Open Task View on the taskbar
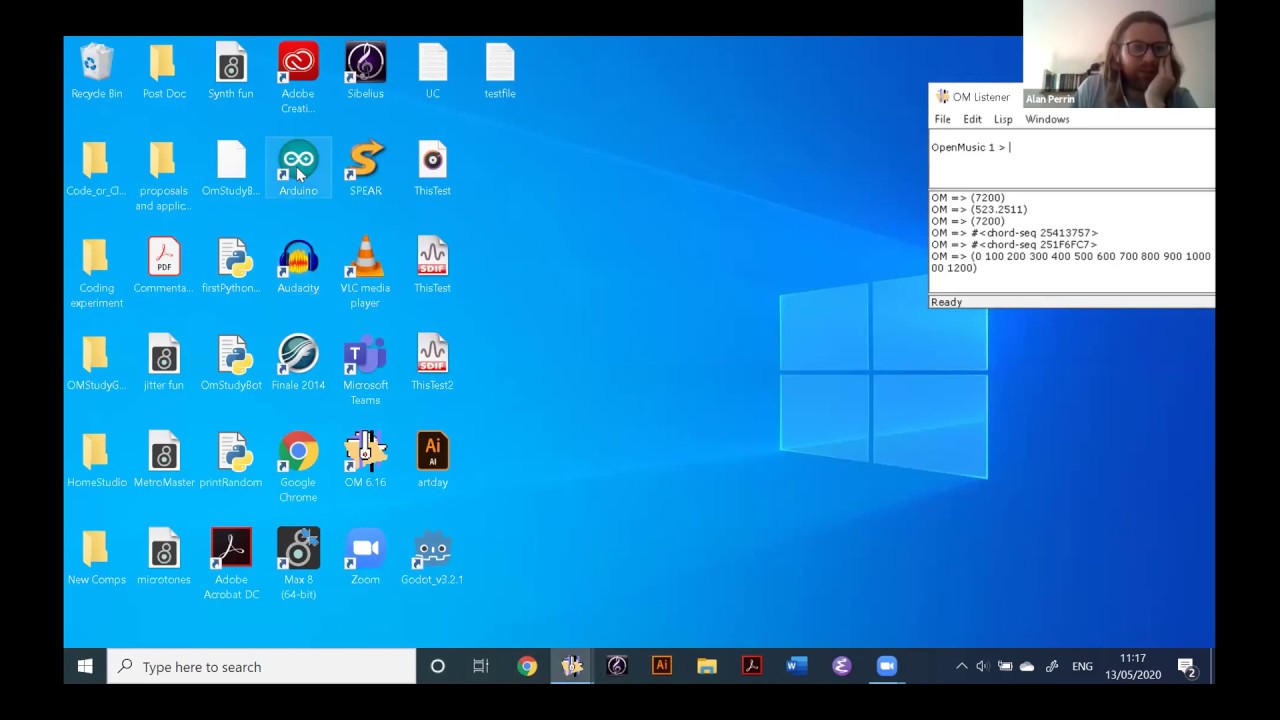Image resolution: width=1280 pixels, height=720 pixels. (x=481, y=666)
